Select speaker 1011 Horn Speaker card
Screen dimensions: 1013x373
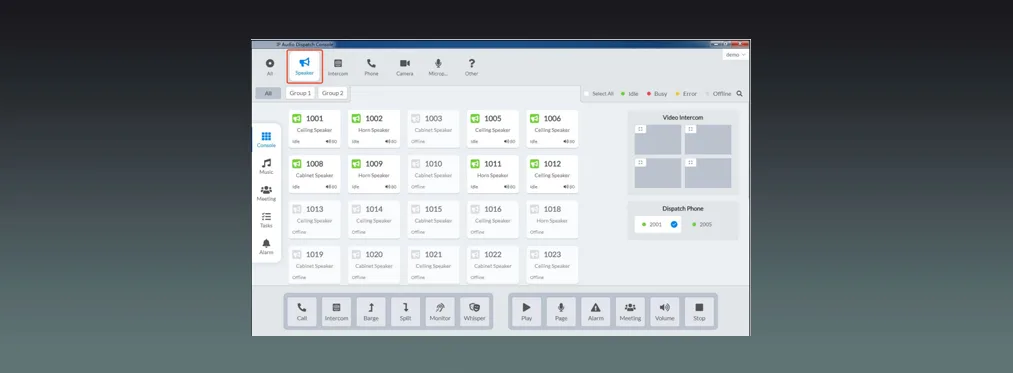[x=493, y=174]
